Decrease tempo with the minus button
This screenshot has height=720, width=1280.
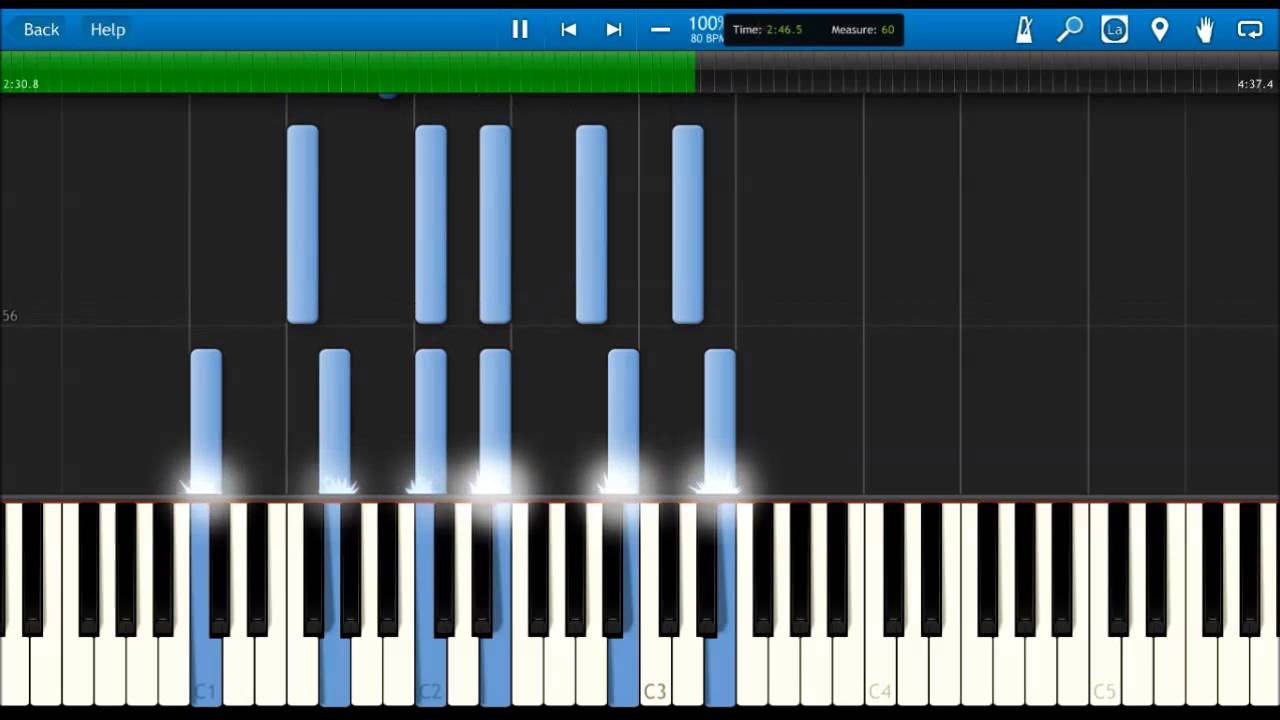660,30
